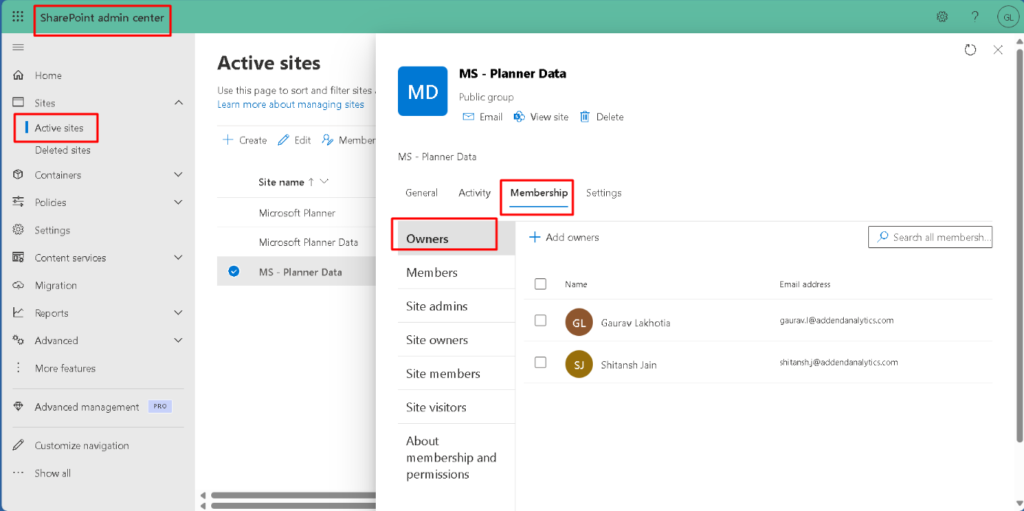Click the Policies sliders icon
Viewport: 1024px width, 511px height.
pos(19,203)
